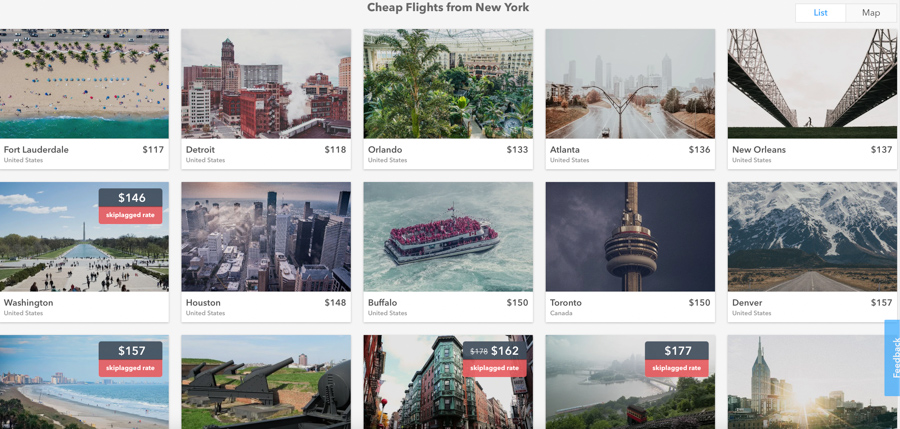Open the Orlando greenhouse thumbnail

pos(448,84)
